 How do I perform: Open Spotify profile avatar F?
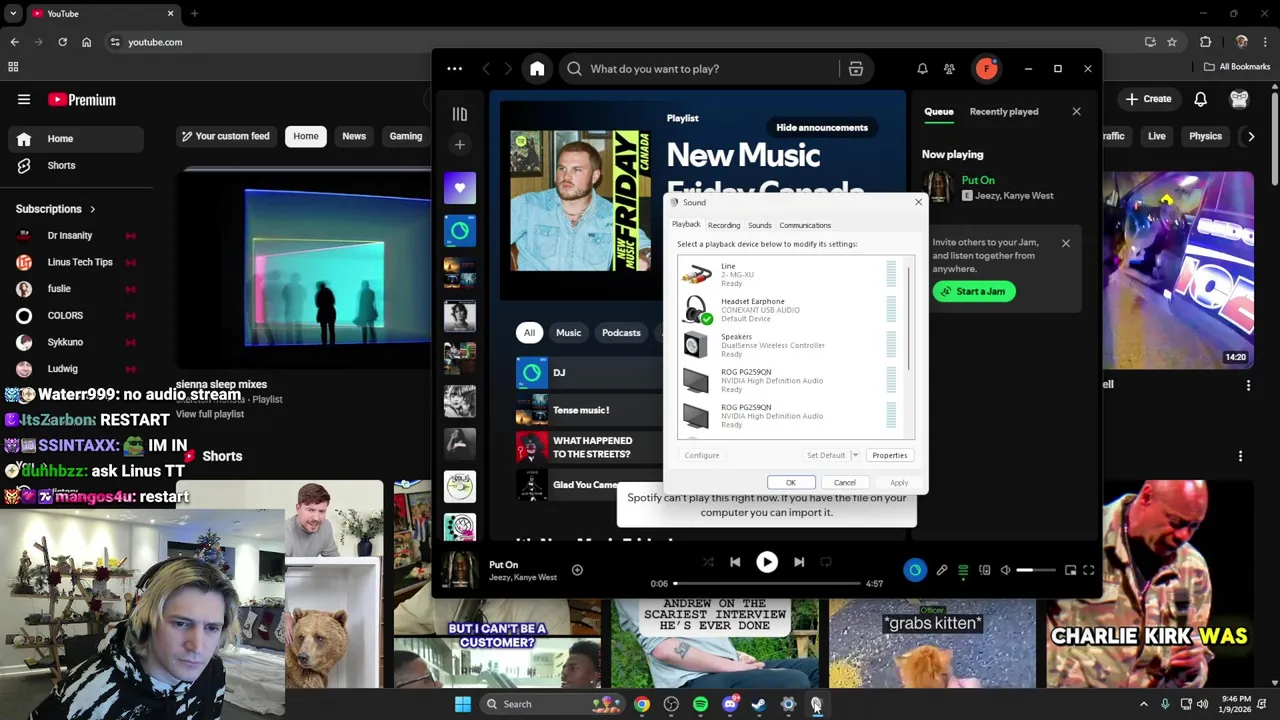(986, 69)
